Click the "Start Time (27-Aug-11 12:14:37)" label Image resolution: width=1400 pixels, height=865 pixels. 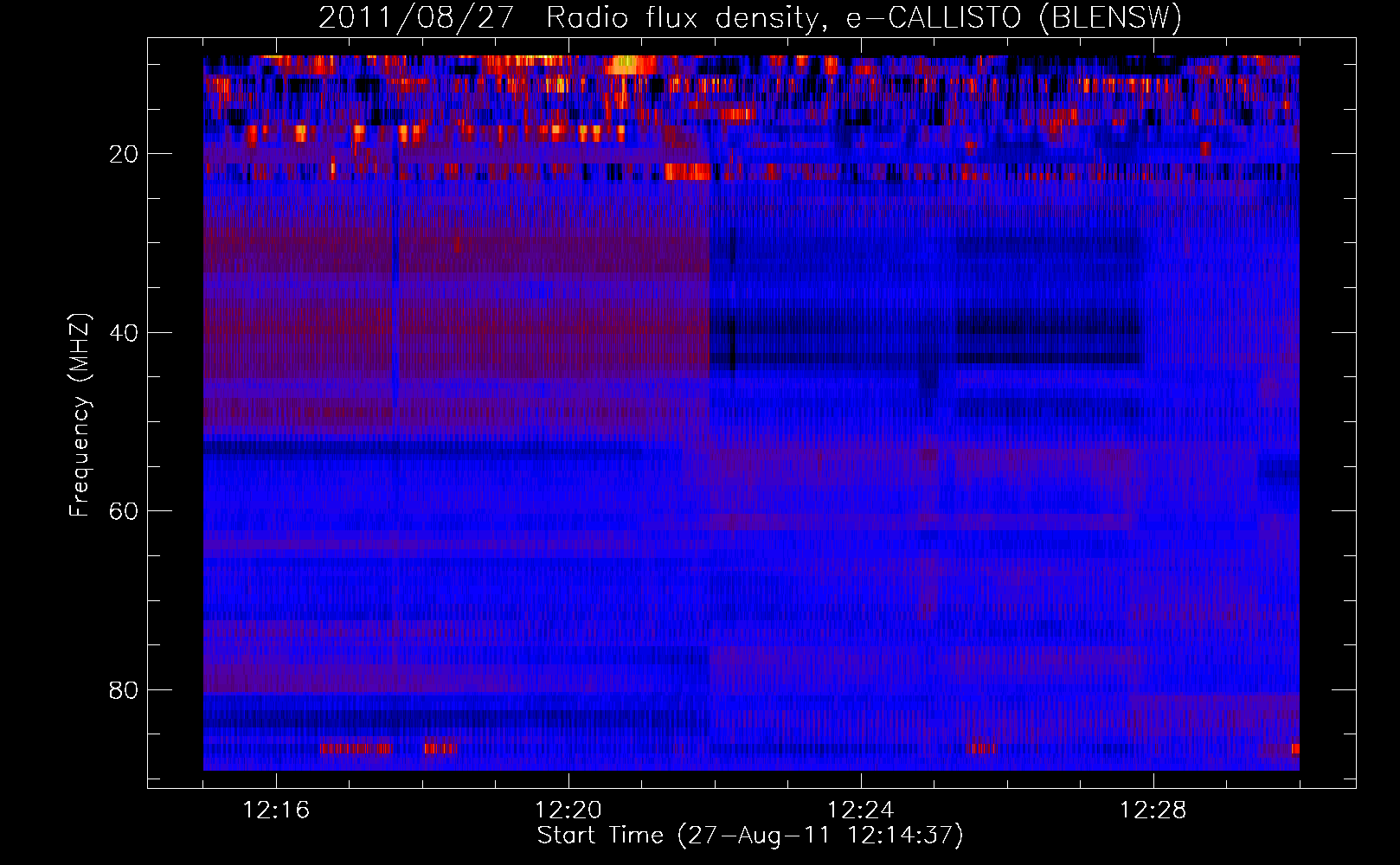click(750, 836)
